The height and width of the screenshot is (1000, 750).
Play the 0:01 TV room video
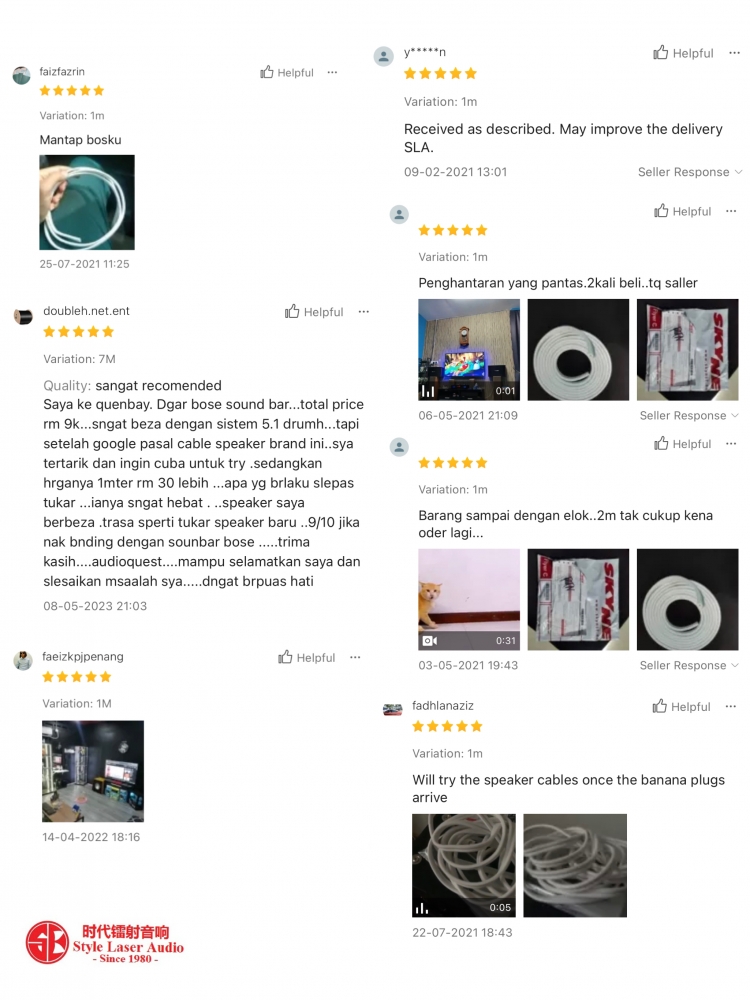point(469,349)
